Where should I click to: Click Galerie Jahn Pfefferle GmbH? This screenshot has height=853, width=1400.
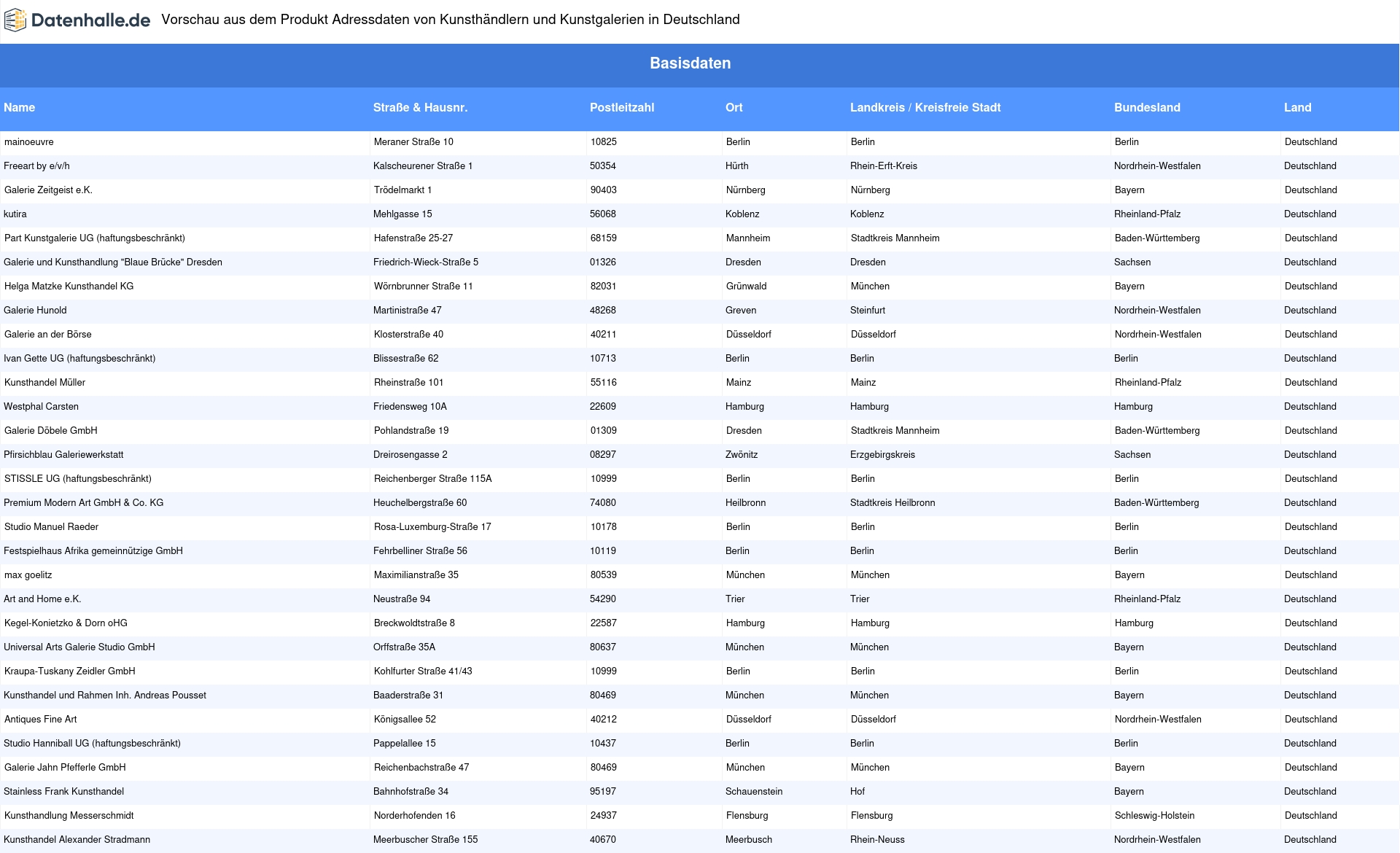(x=65, y=768)
